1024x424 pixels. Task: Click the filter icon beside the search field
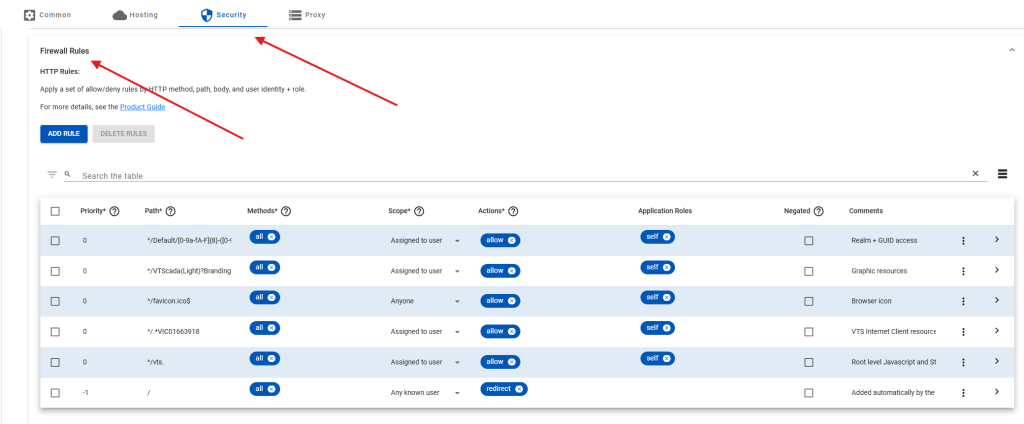52,174
